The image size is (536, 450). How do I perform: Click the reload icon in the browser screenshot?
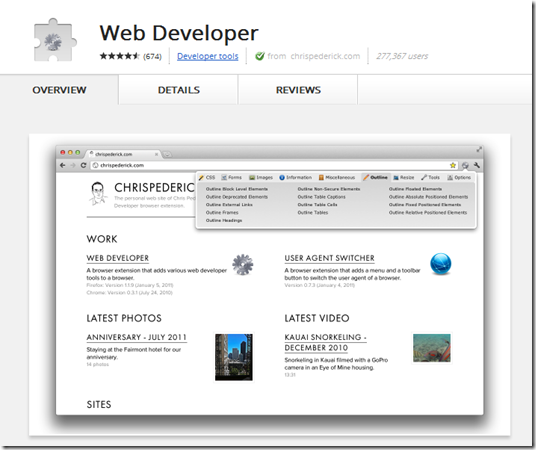pyautogui.click(x=83, y=165)
